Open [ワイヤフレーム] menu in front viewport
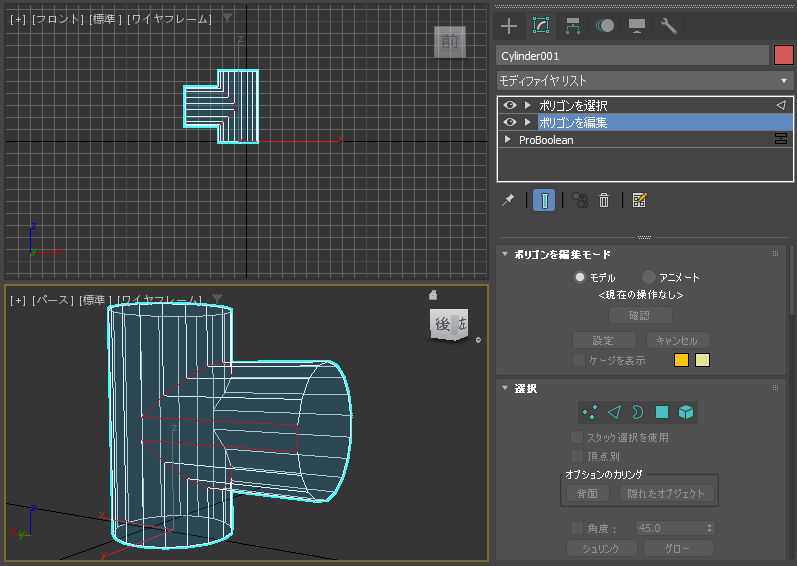Image resolution: width=797 pixels, height=566 pixels. coord(169,19)
